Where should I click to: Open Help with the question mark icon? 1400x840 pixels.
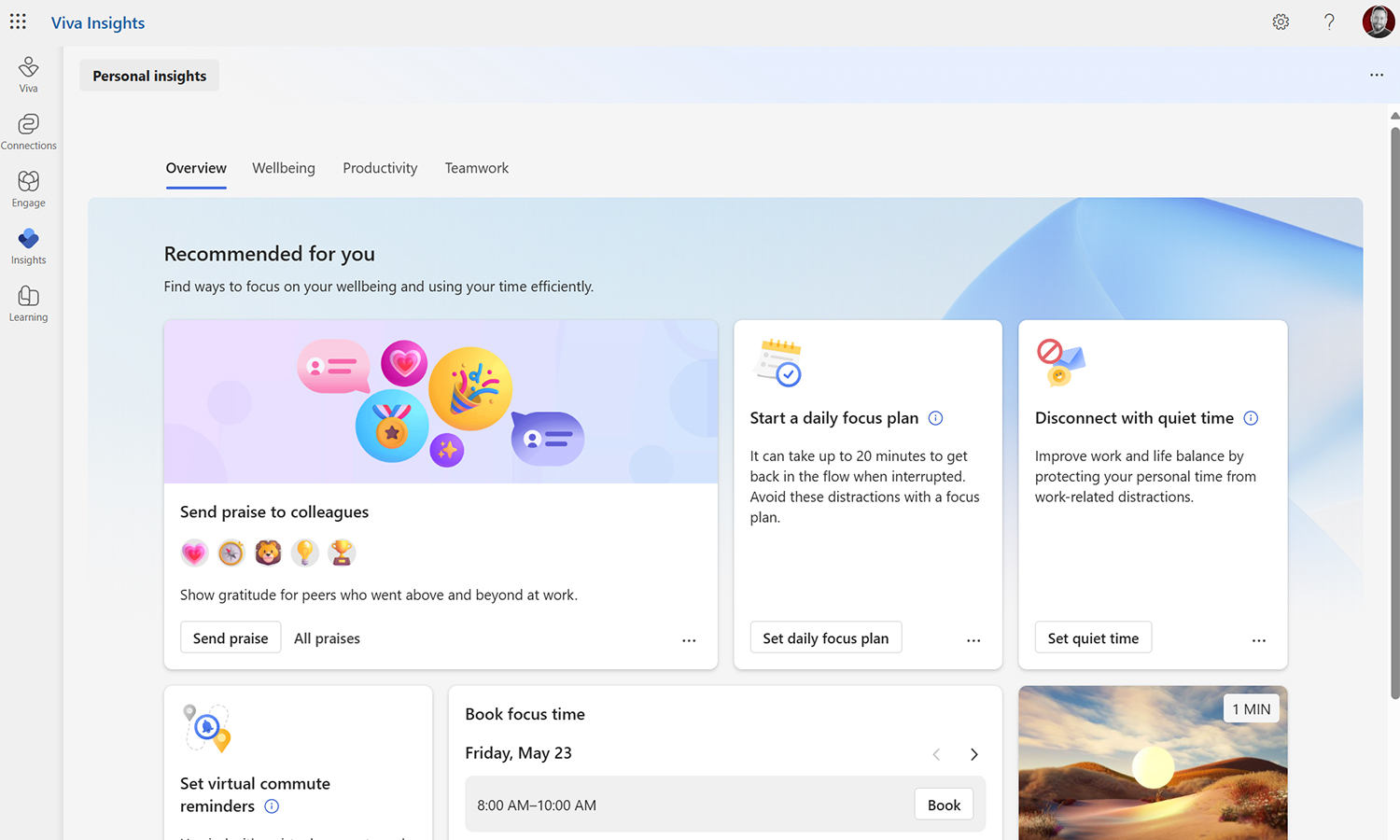pos(1329,21)
